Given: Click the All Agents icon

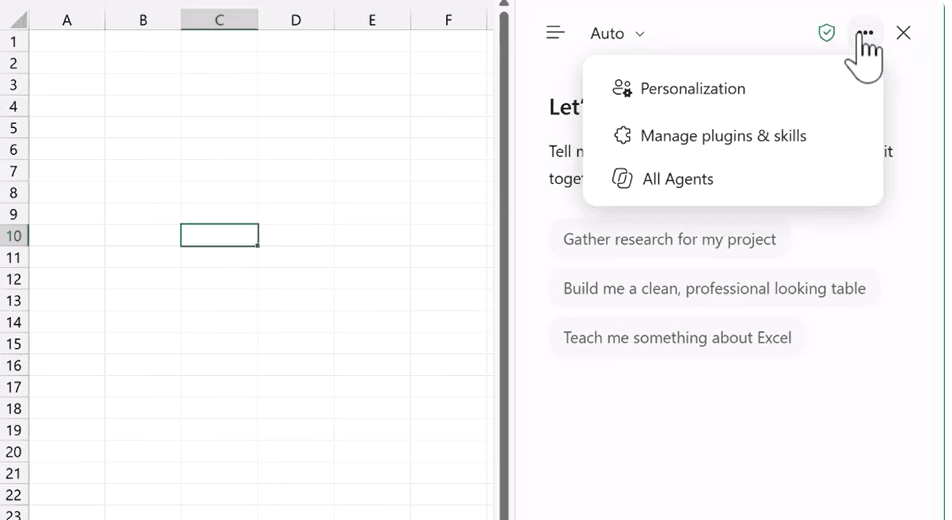Looking at the screenshot, I should (622, 179).
